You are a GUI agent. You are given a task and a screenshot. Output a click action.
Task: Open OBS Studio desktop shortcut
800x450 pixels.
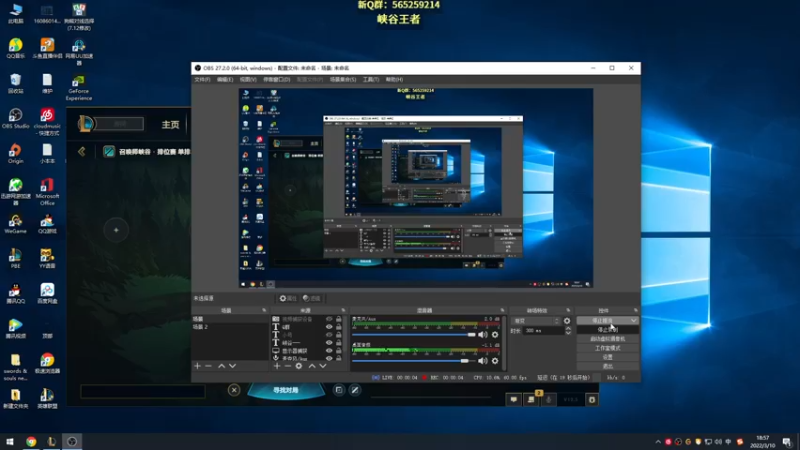pyautogui.click(x=15, y=119)
